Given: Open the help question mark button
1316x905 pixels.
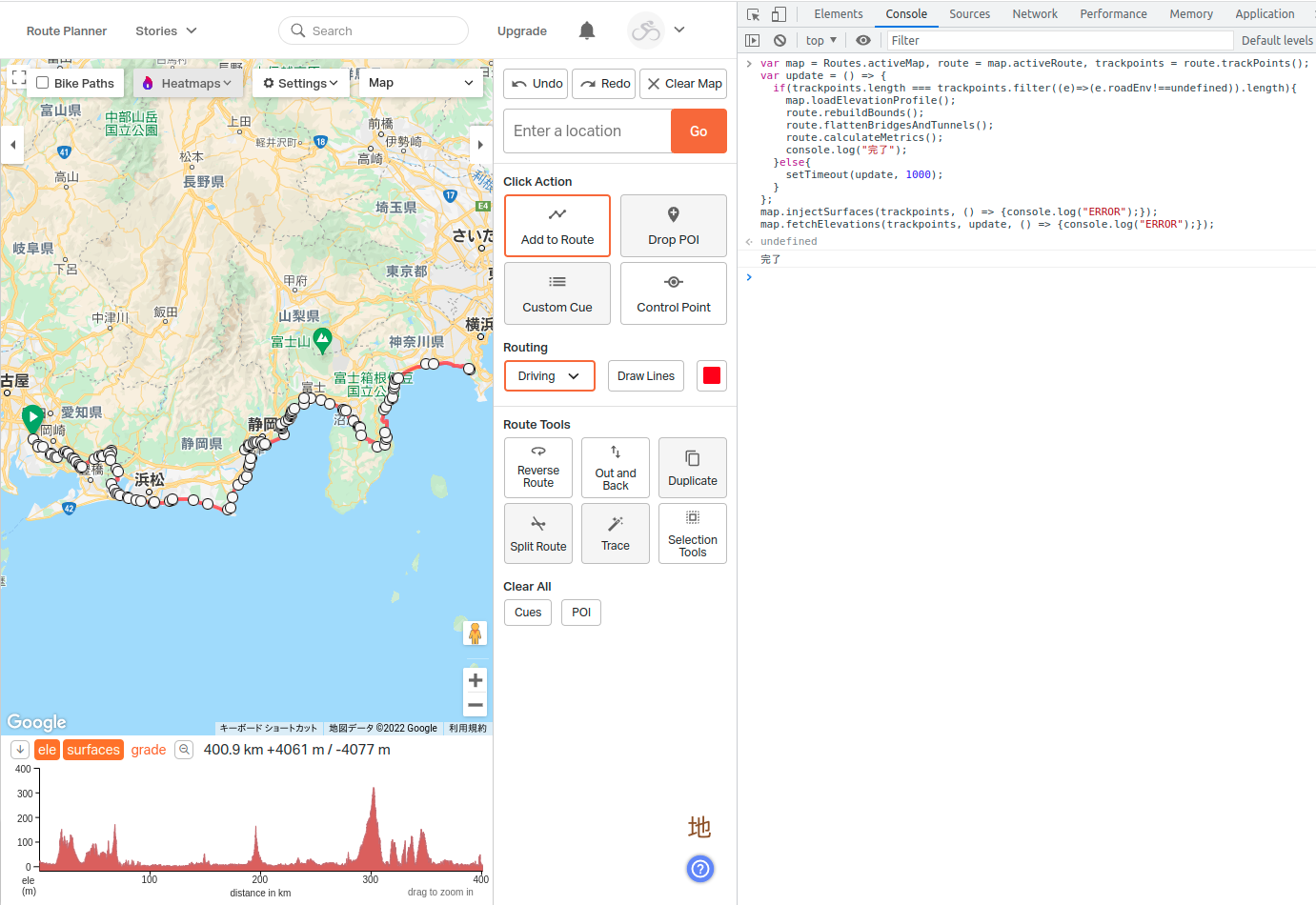Looking at the screenshot, I should (700, 869).
